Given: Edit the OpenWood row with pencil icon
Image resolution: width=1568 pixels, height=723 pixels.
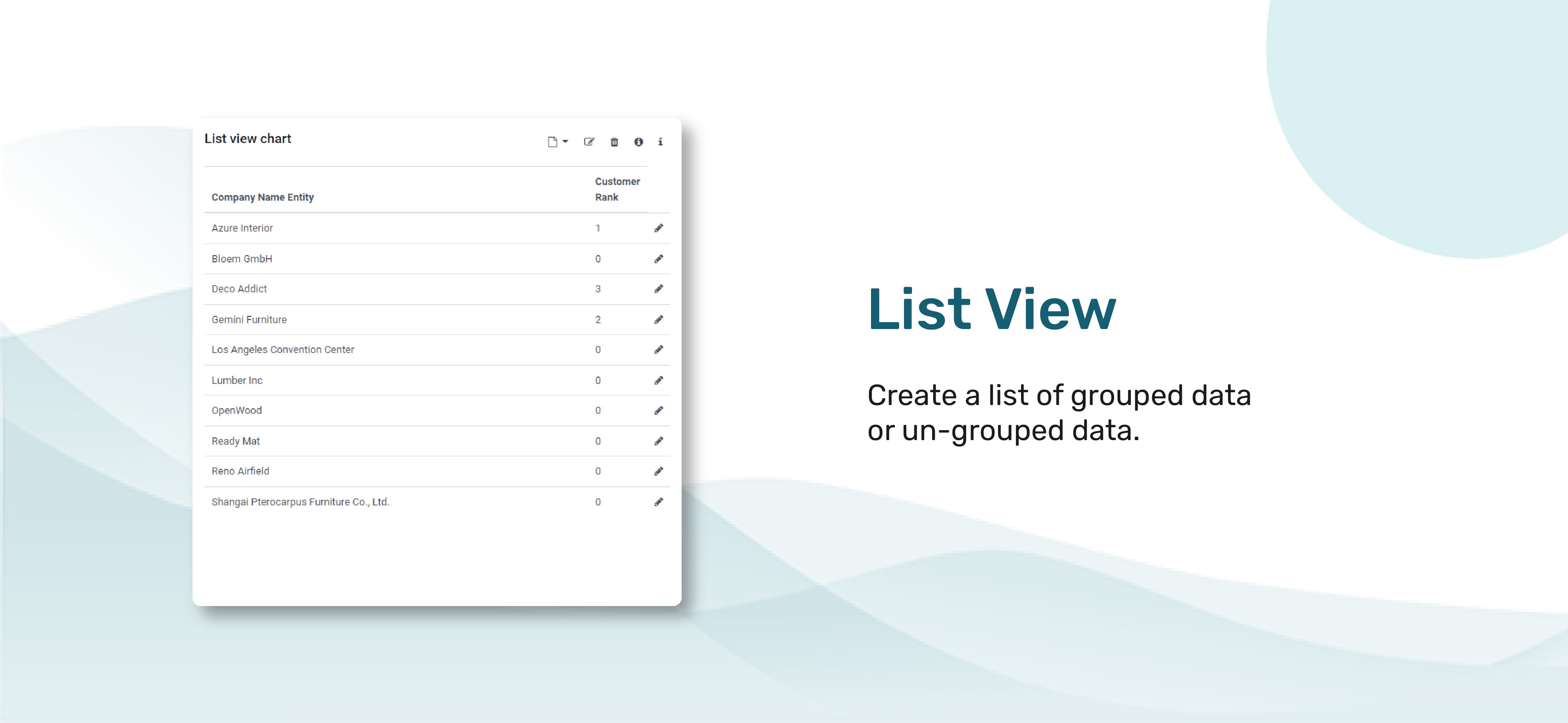Looking at the screenshot, I should coord(658,411).
